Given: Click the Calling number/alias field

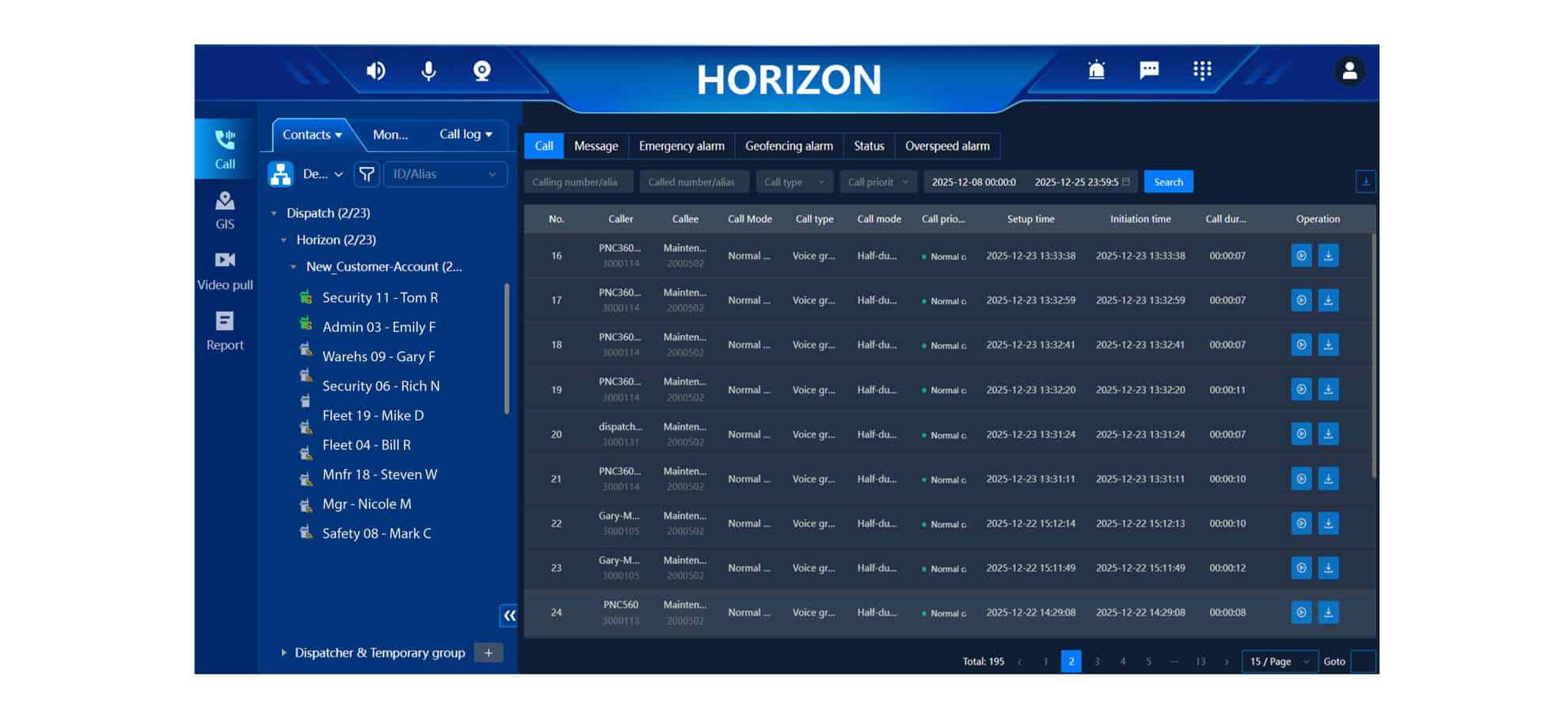Looking at the screenshot, I should click(579, 182).
